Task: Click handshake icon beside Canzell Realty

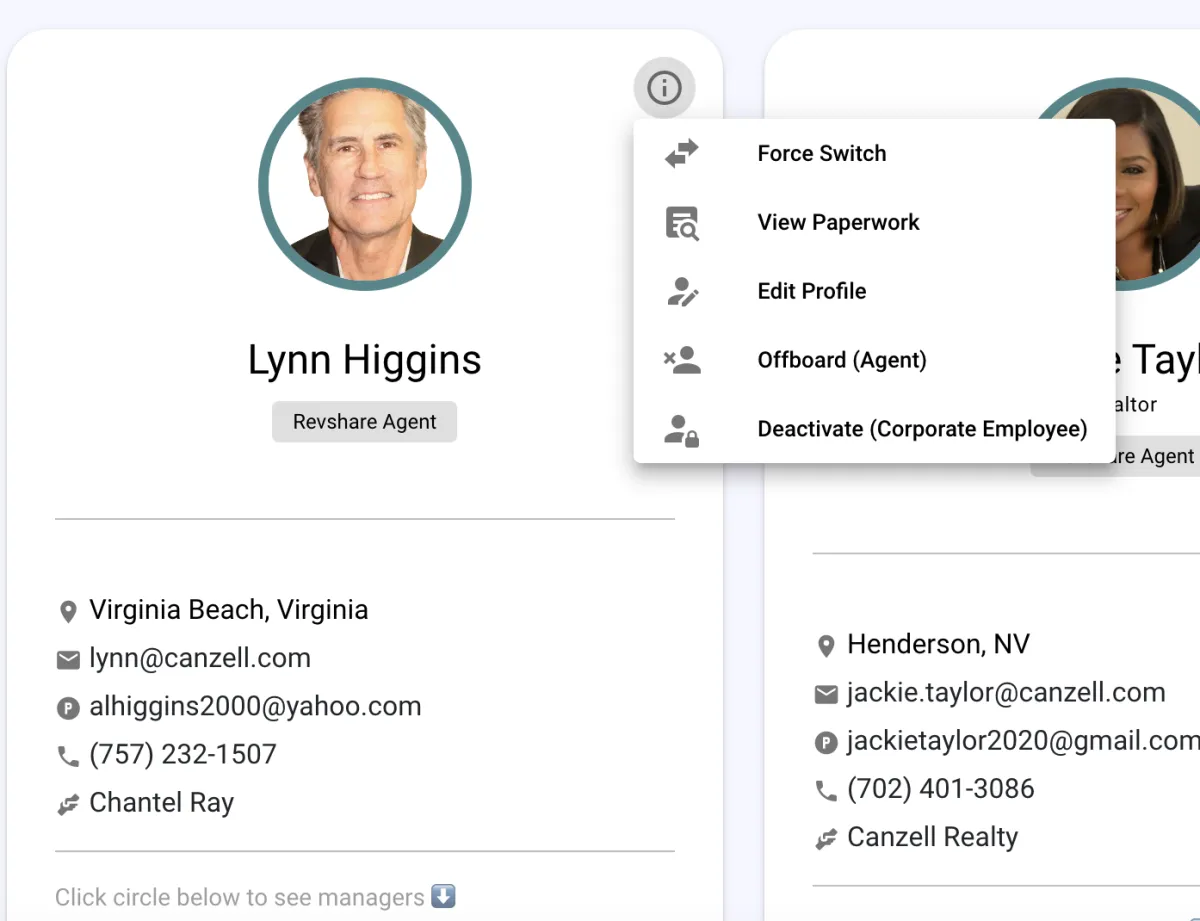Action: click(x=826, y=838)
